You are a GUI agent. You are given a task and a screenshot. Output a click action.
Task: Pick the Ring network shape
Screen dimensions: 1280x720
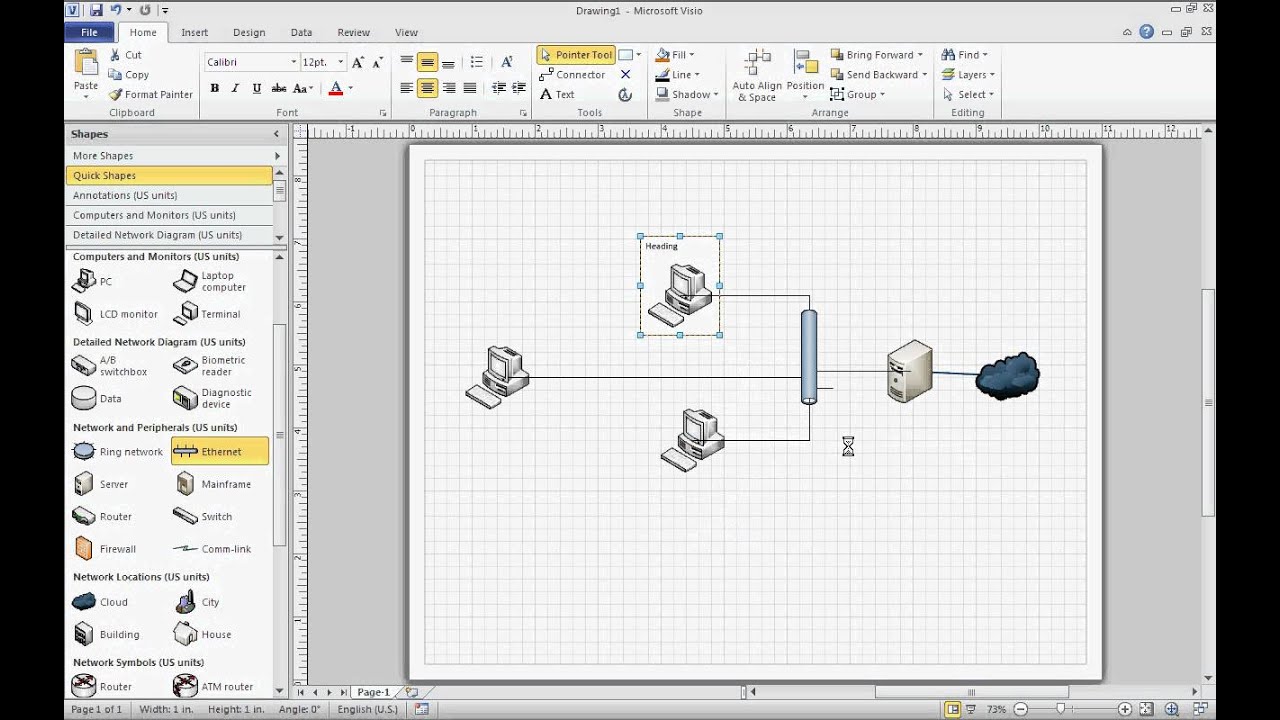pos(118,451)
